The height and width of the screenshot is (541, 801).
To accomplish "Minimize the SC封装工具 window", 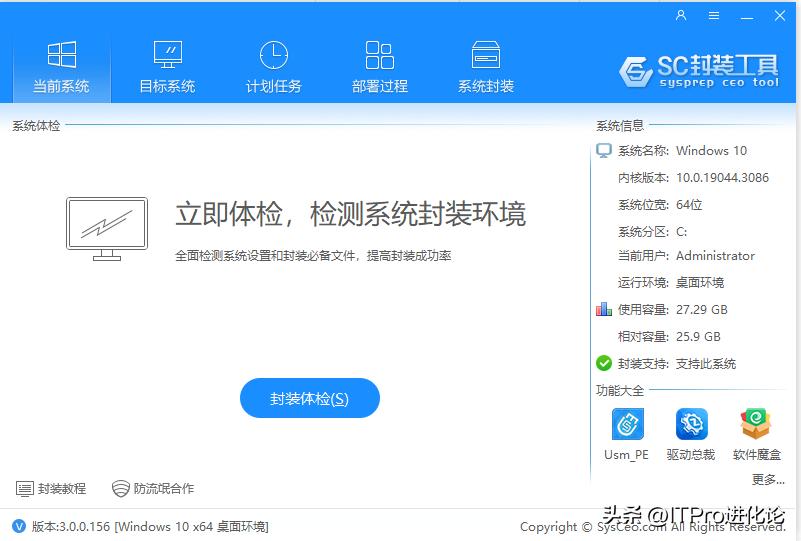I will (747, 18).
